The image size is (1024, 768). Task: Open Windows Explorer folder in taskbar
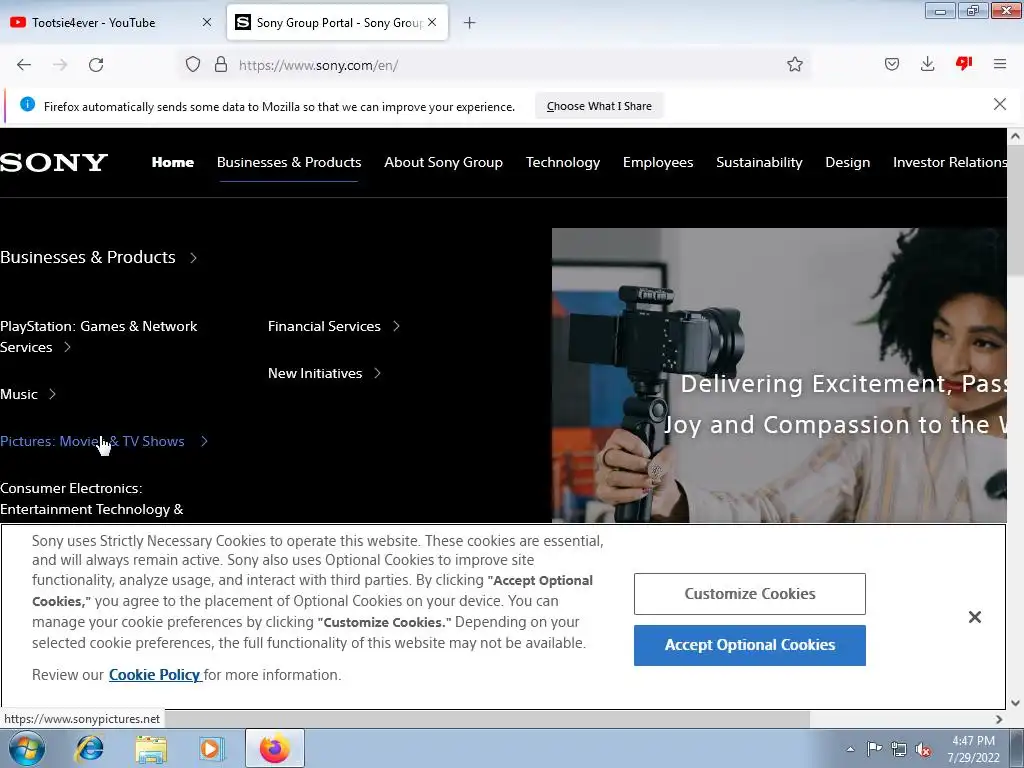[151, 749]
